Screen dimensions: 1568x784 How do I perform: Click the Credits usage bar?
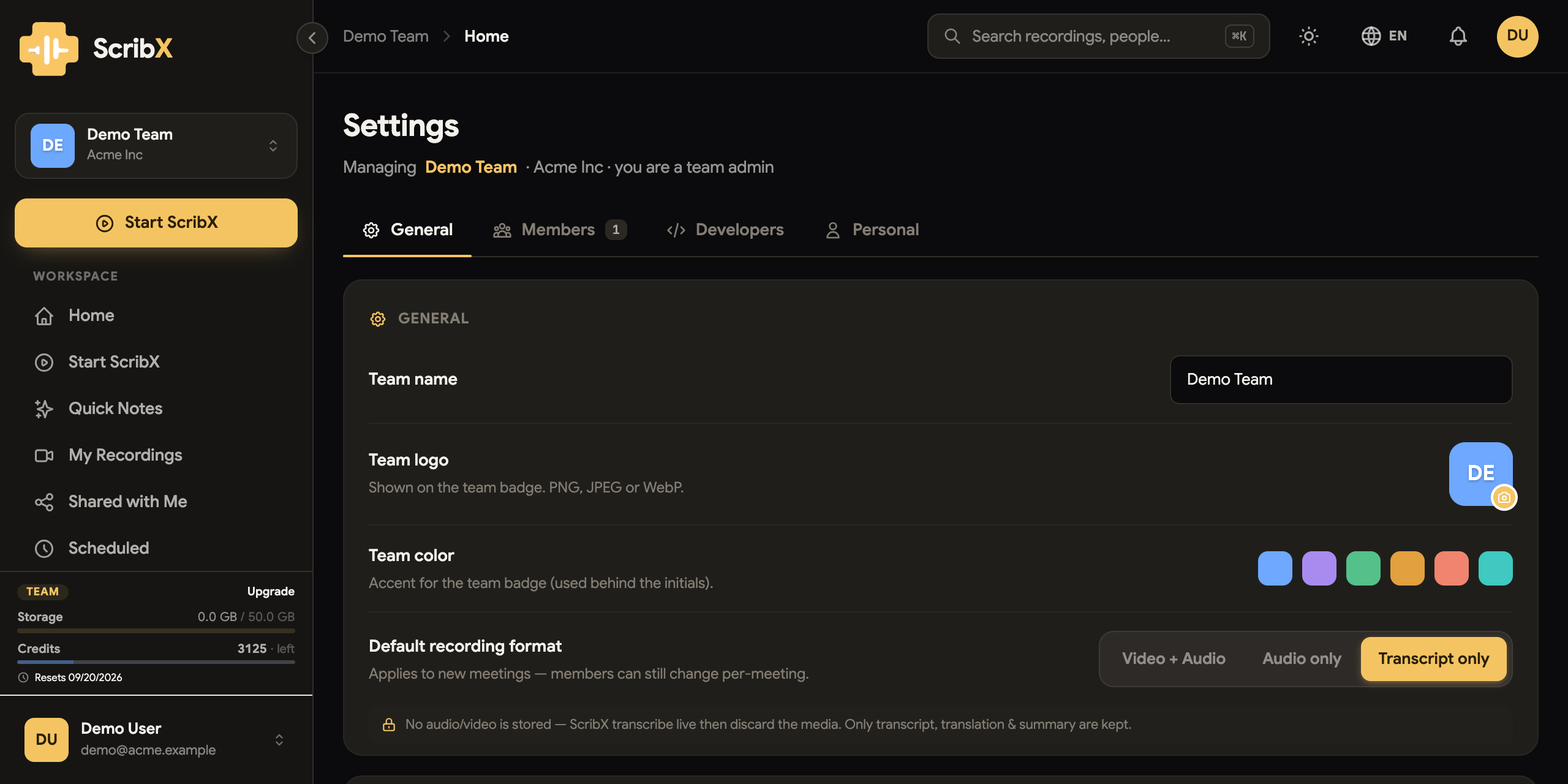[156, 662]
